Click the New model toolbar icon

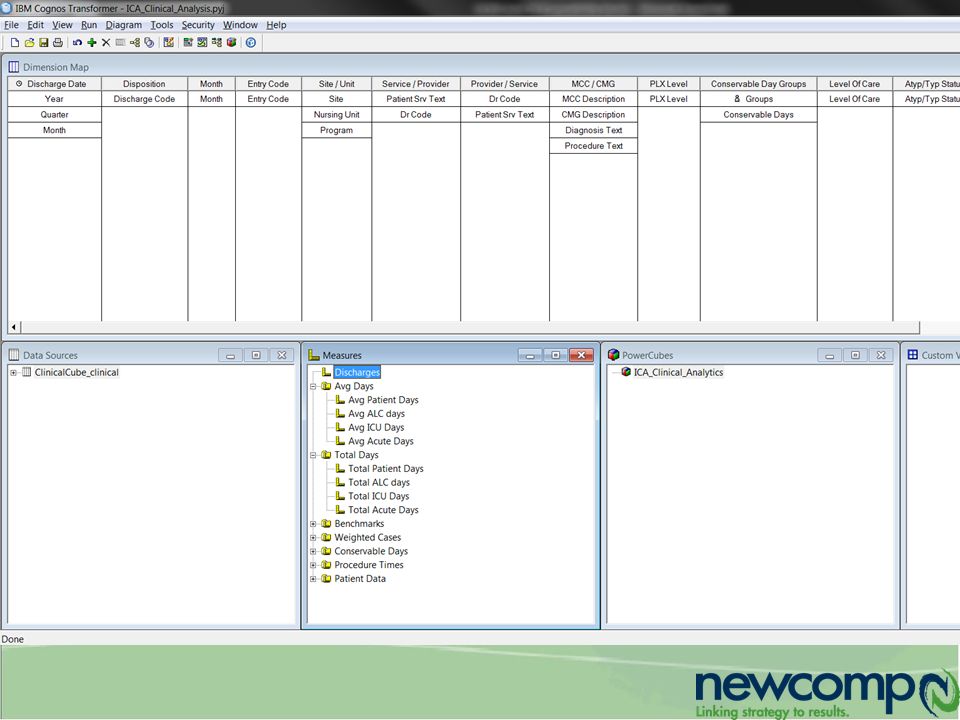[15, 42]
